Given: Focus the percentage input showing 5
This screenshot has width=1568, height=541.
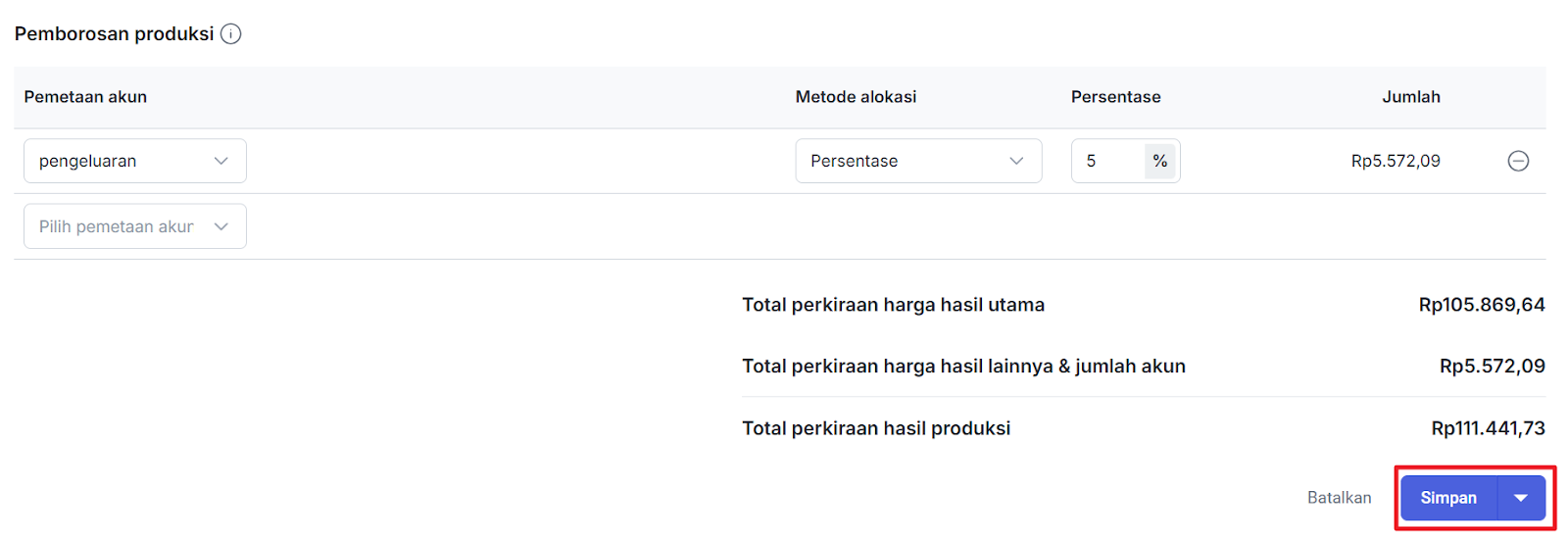Looking at the screenshot, I should point(1107,161).
